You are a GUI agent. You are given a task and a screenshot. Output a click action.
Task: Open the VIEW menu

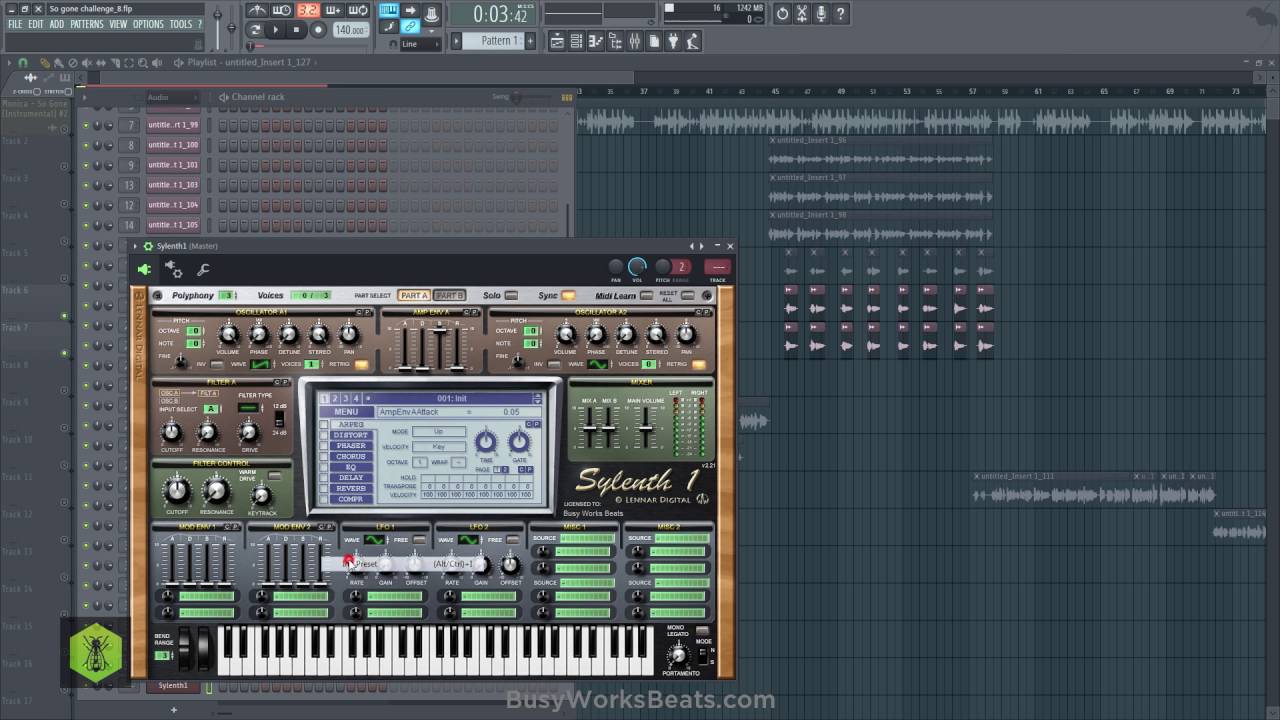118,24
